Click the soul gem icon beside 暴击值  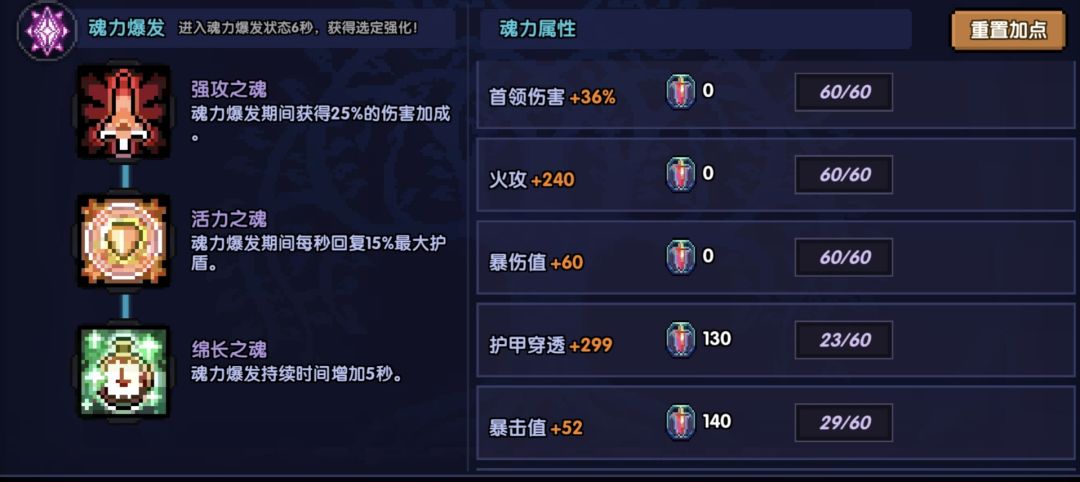[x=680, y=423]
